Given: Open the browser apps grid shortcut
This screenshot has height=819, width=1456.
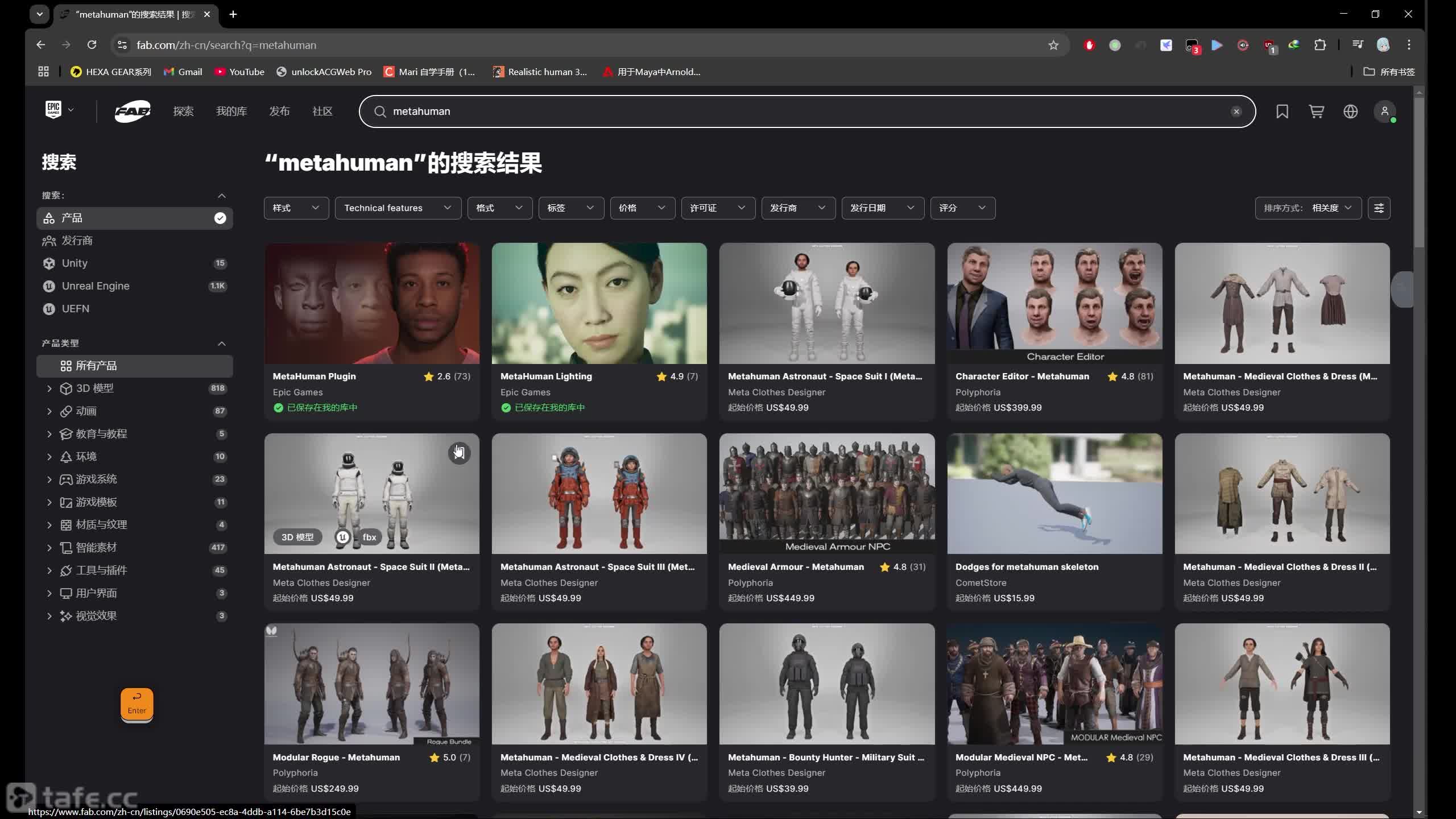Looking at the screenshot, I should (x=43, y=72).
